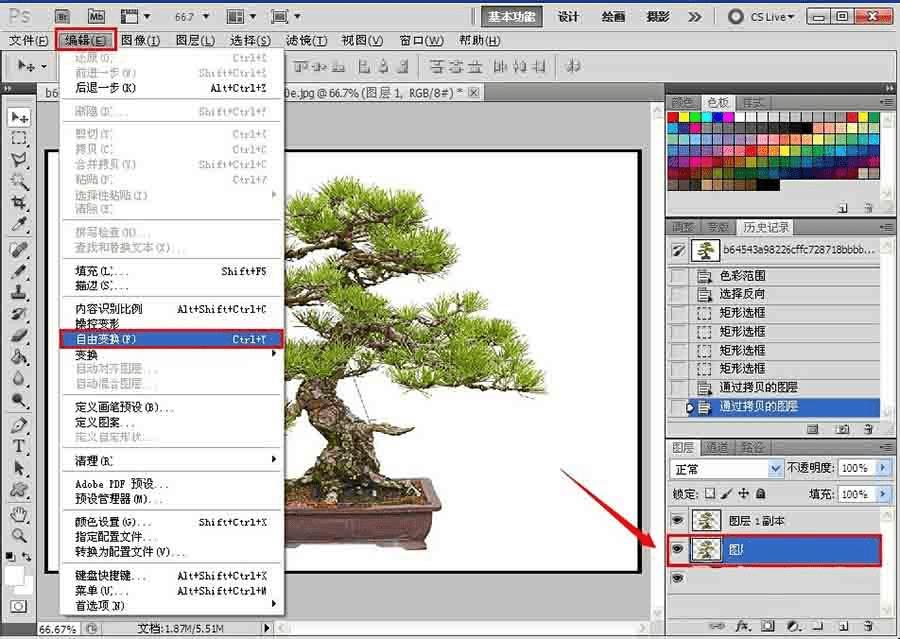Reset default foreground/background colors icon
Screen dimensions: 900x639
click(10, 556)
